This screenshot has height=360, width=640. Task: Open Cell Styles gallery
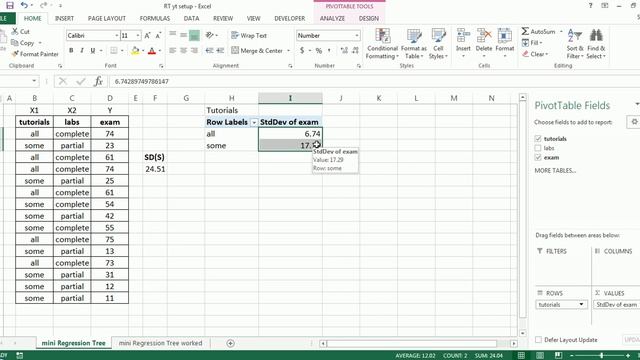438,44
